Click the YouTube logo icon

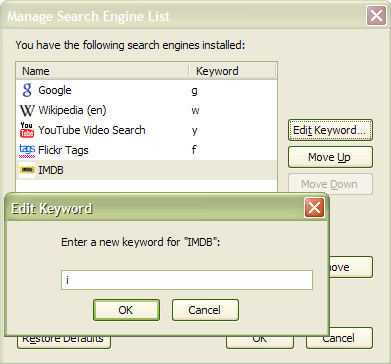(x=27, y=130)
